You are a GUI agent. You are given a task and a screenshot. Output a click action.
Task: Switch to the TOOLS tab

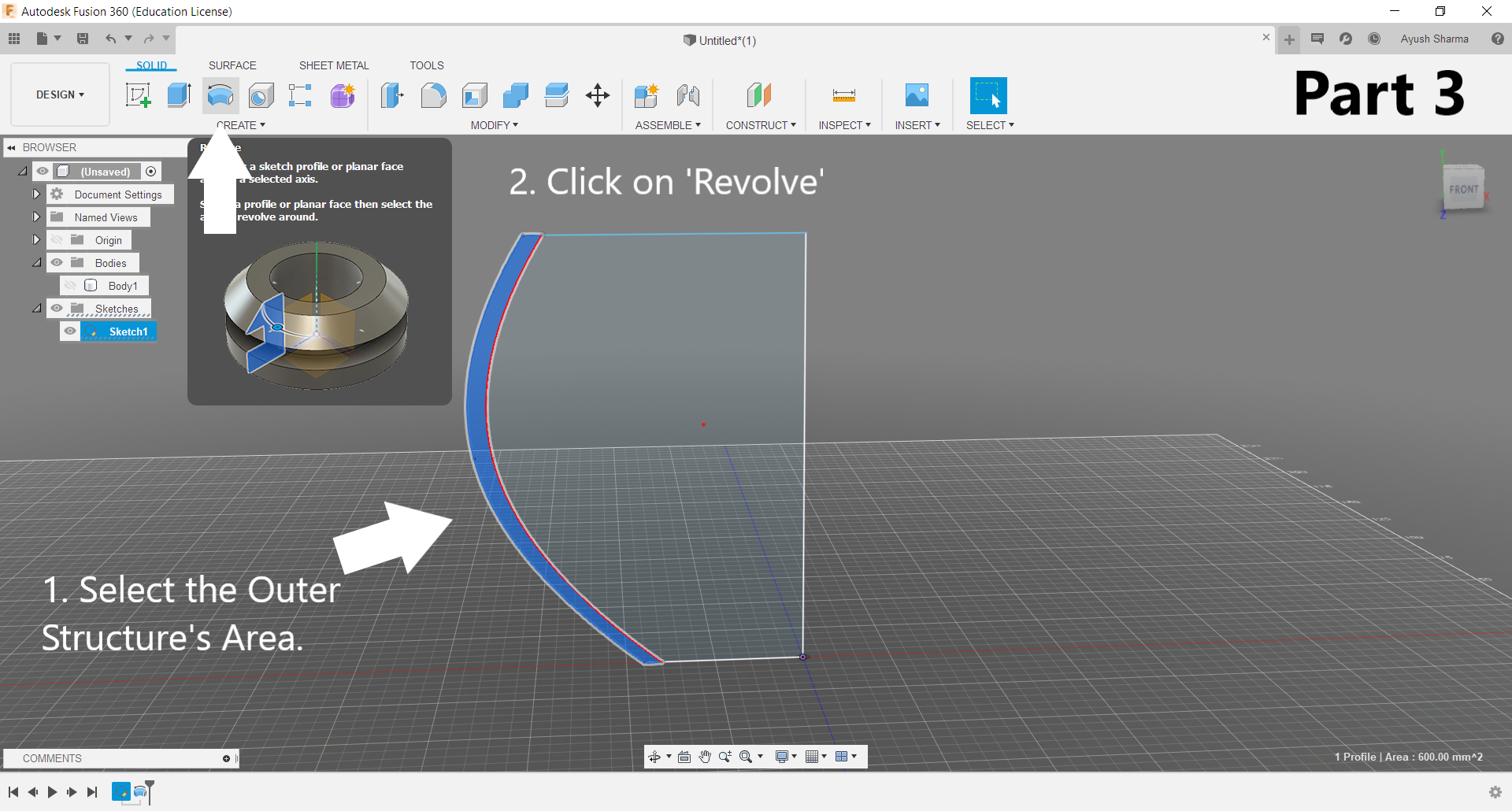click(x=427, y=65)
